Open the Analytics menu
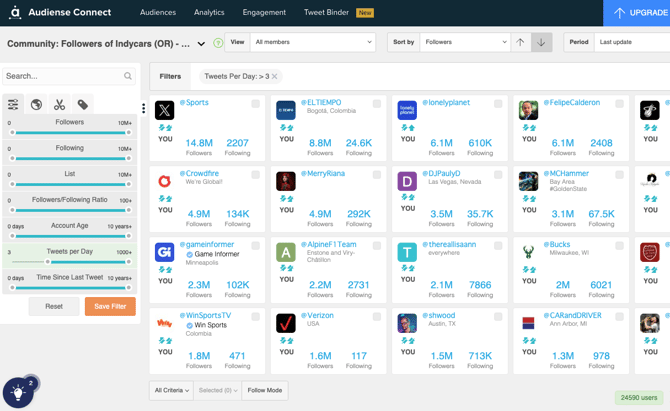The image size is (670, 411). point(209,12)
